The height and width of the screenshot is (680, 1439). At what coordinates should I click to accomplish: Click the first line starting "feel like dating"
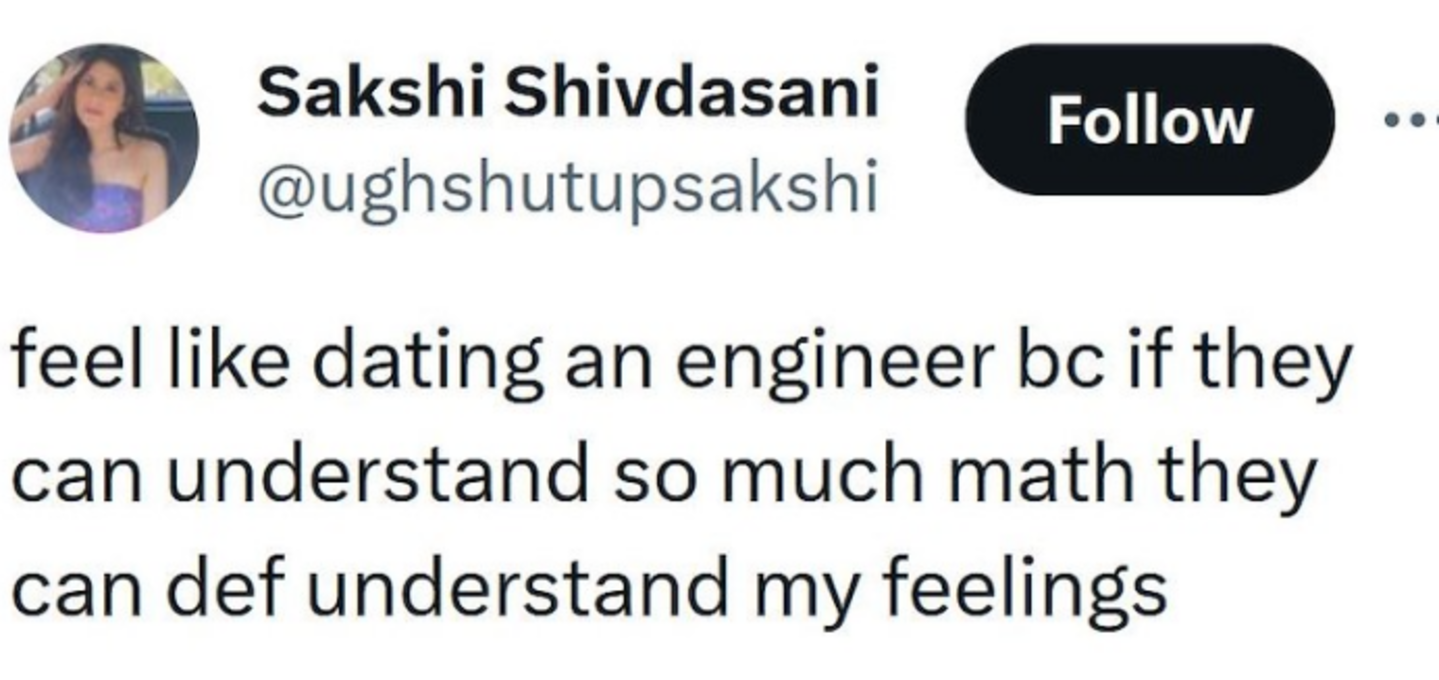[680, 367]
